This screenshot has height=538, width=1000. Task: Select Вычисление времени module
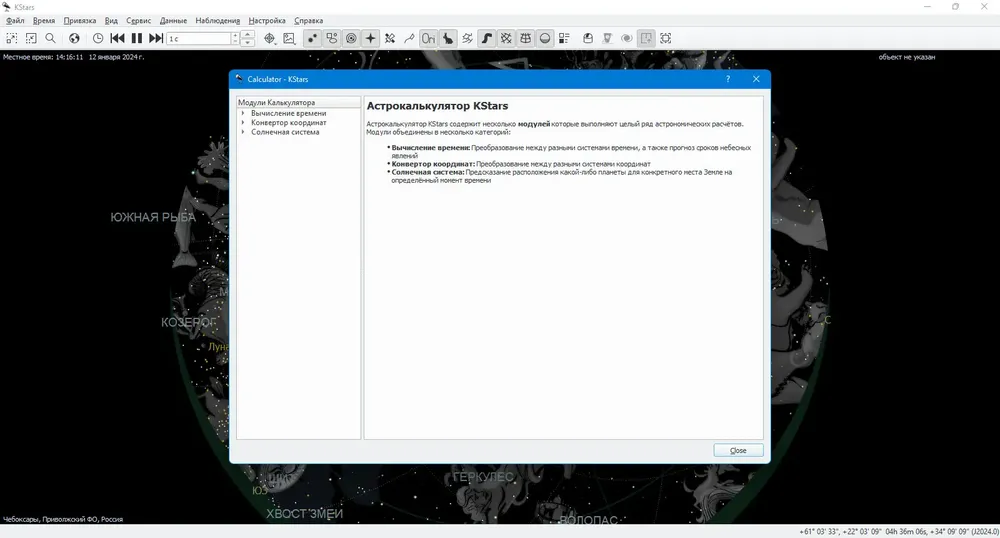[x=288, y=113]
